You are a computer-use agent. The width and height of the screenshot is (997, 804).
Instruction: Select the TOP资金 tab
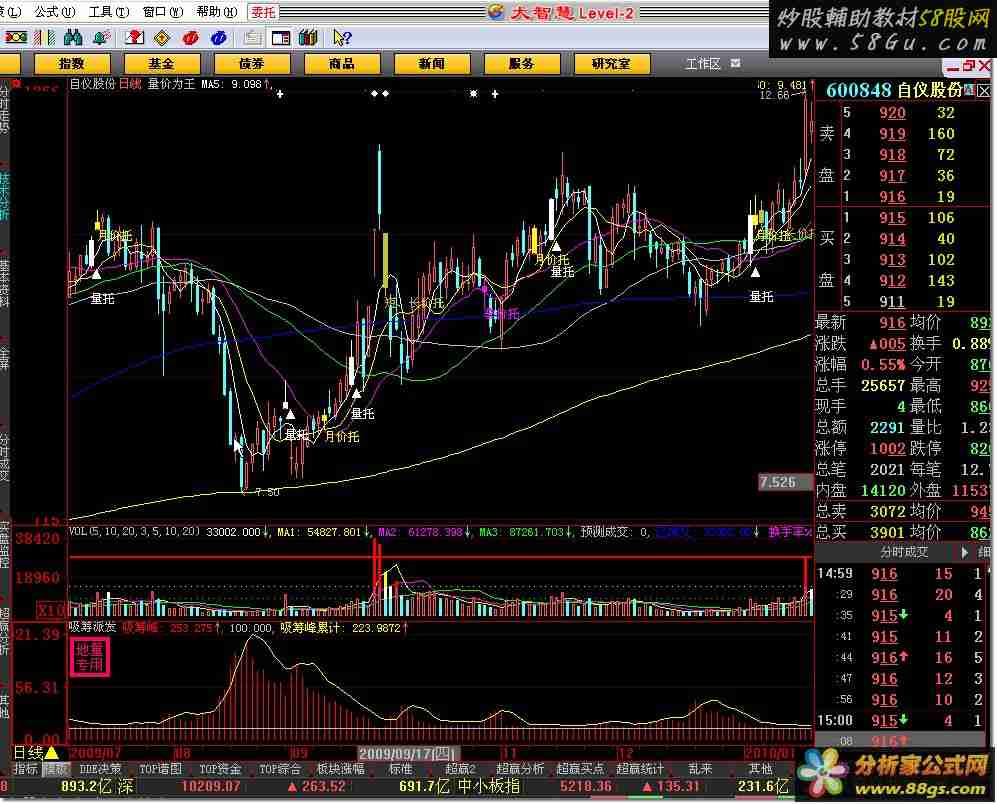coord(220,769)
